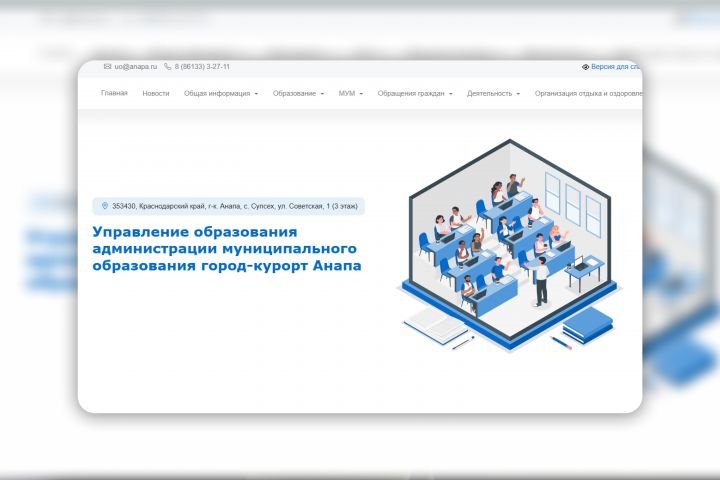Call the phone number 8 (86133) 3-27-11

pos(202,67)
